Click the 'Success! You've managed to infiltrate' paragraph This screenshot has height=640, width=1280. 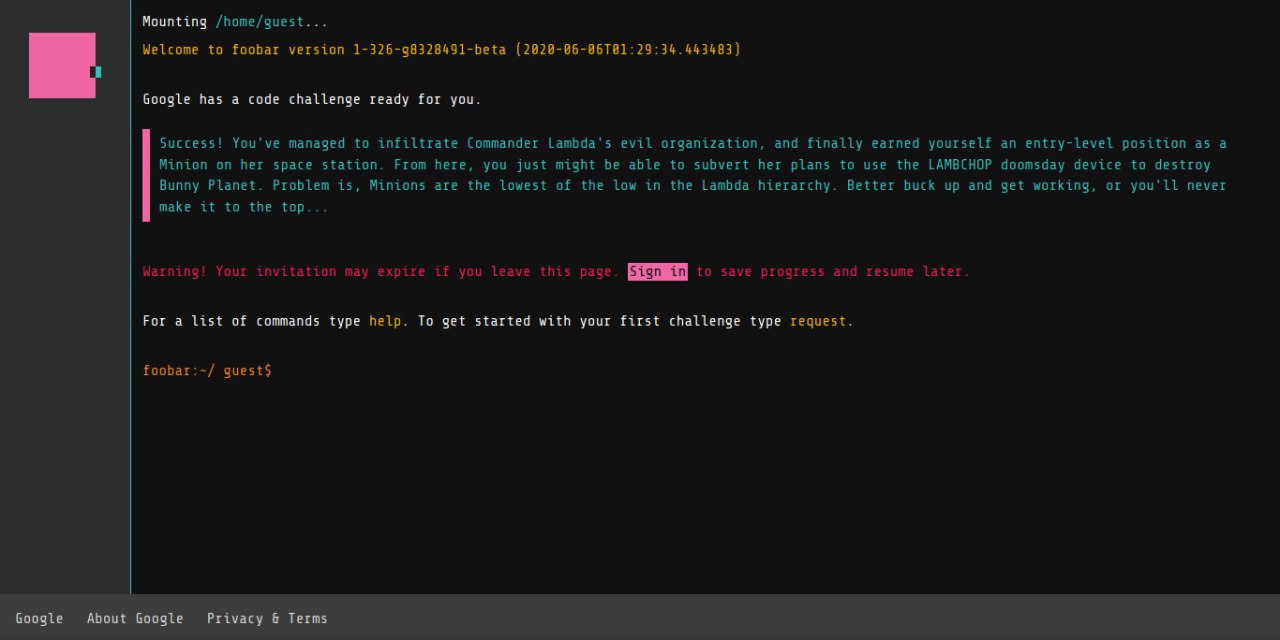693,175
